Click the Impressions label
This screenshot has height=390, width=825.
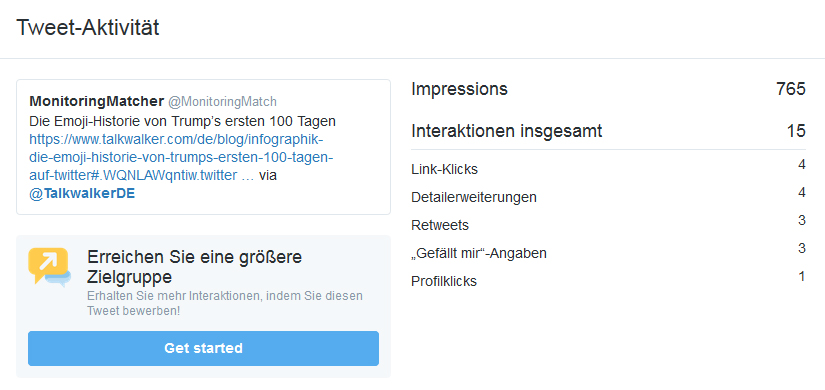click(459, 89)
